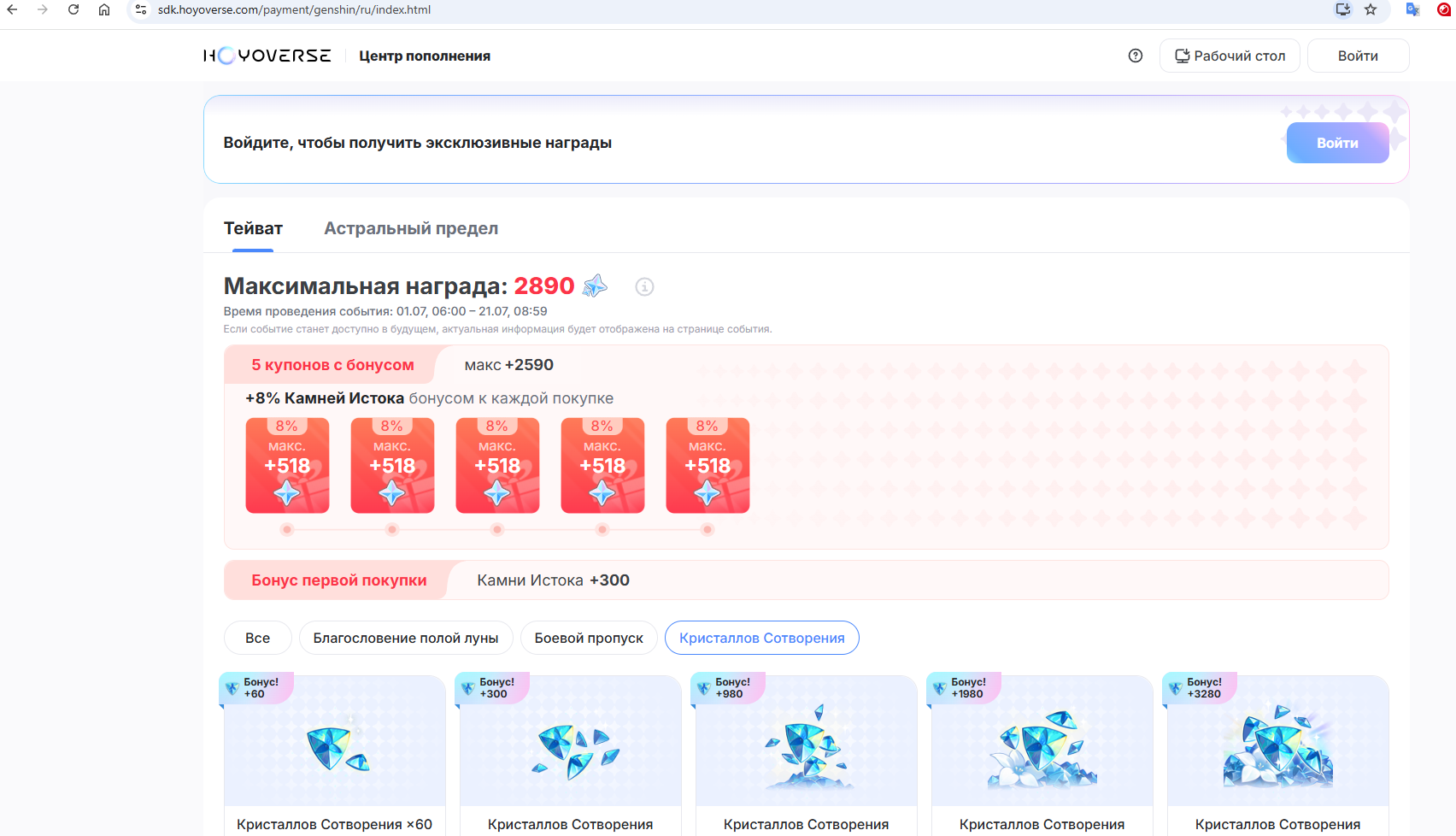Select the second 8% coupon card

[392, 466]
